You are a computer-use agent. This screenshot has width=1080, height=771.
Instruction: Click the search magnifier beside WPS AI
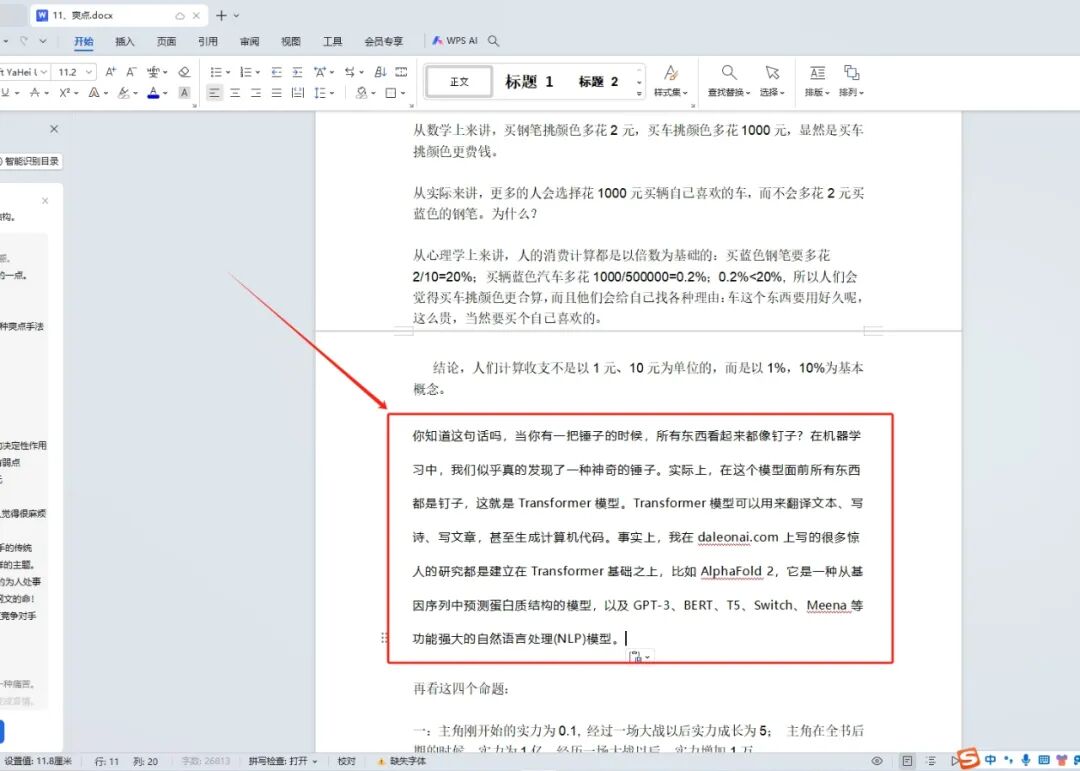coord(493,41)
